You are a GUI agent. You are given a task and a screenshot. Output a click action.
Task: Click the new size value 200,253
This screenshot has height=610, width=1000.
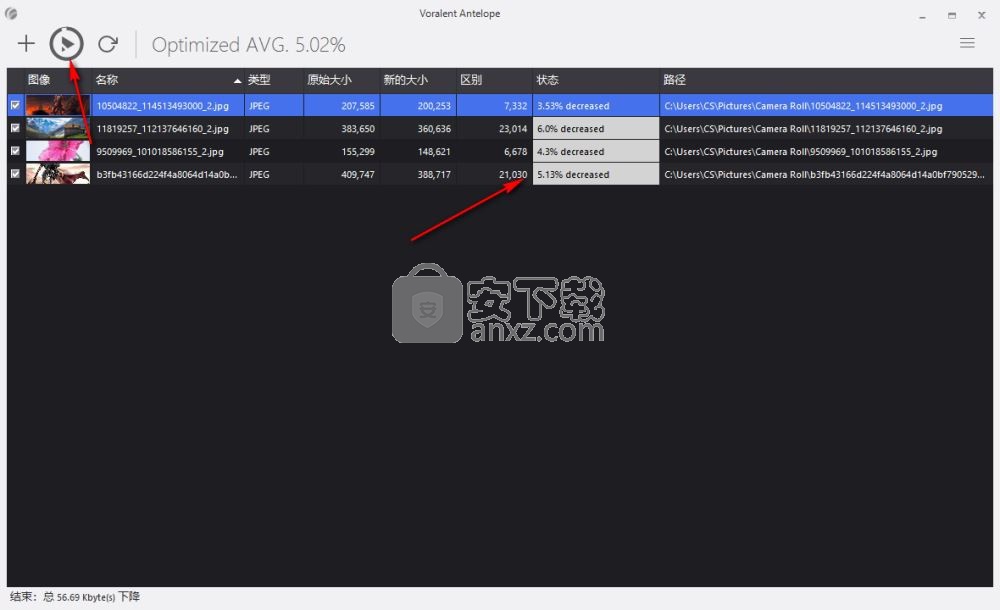click(434, 106)
